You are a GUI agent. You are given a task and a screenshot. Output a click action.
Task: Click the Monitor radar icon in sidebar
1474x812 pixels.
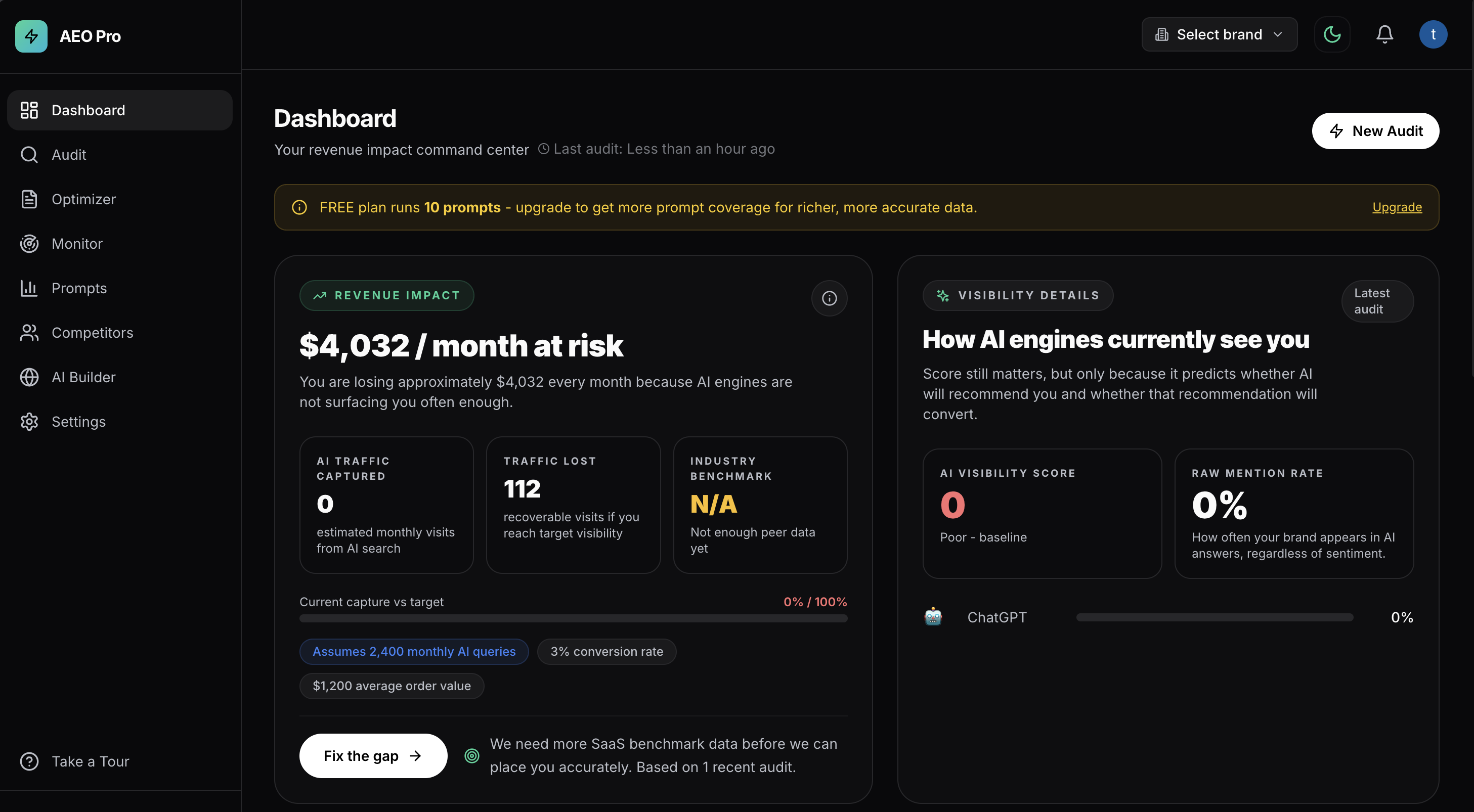(29, 244)
